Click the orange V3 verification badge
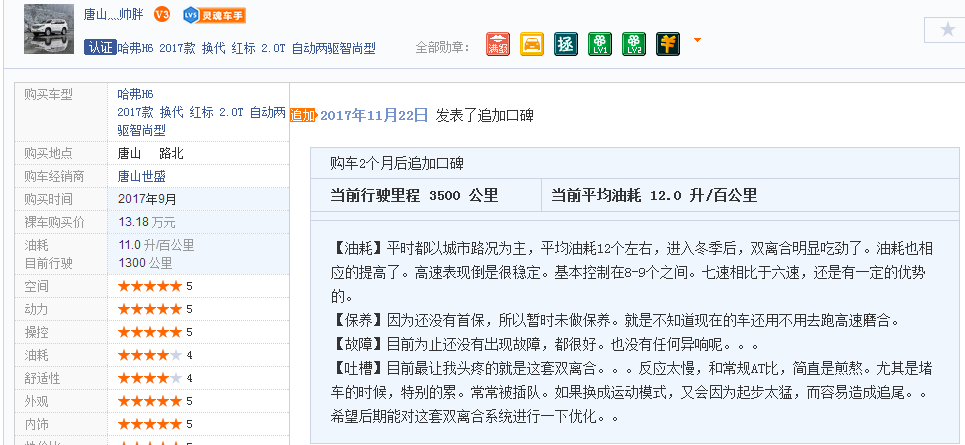Image resolution: width=965 pixels, height=445 pixels. pos(162,15)
